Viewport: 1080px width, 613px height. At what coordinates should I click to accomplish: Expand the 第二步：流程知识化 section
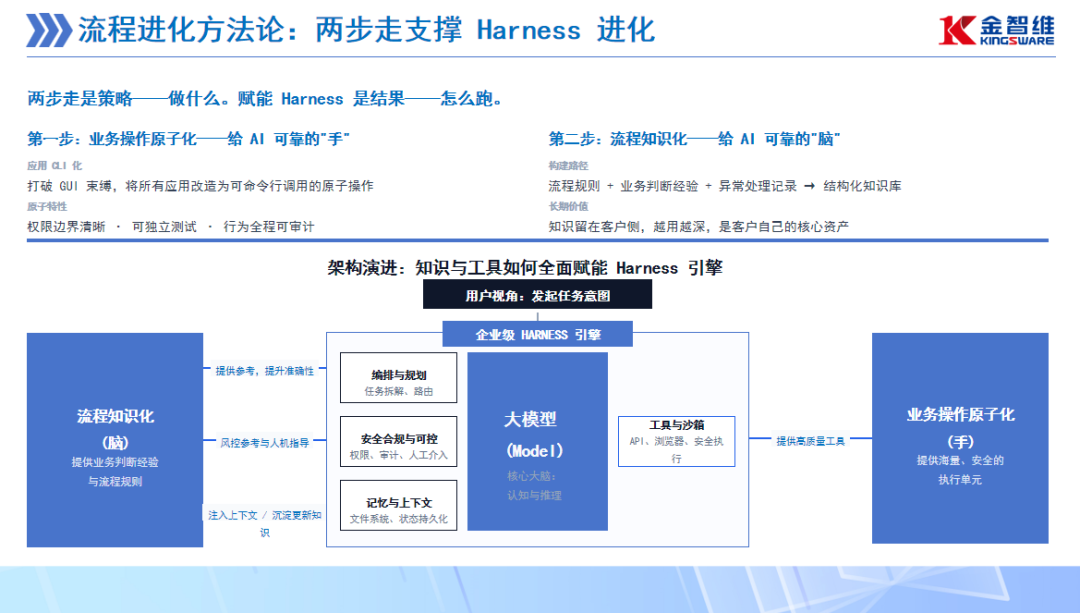coord(690,138)
